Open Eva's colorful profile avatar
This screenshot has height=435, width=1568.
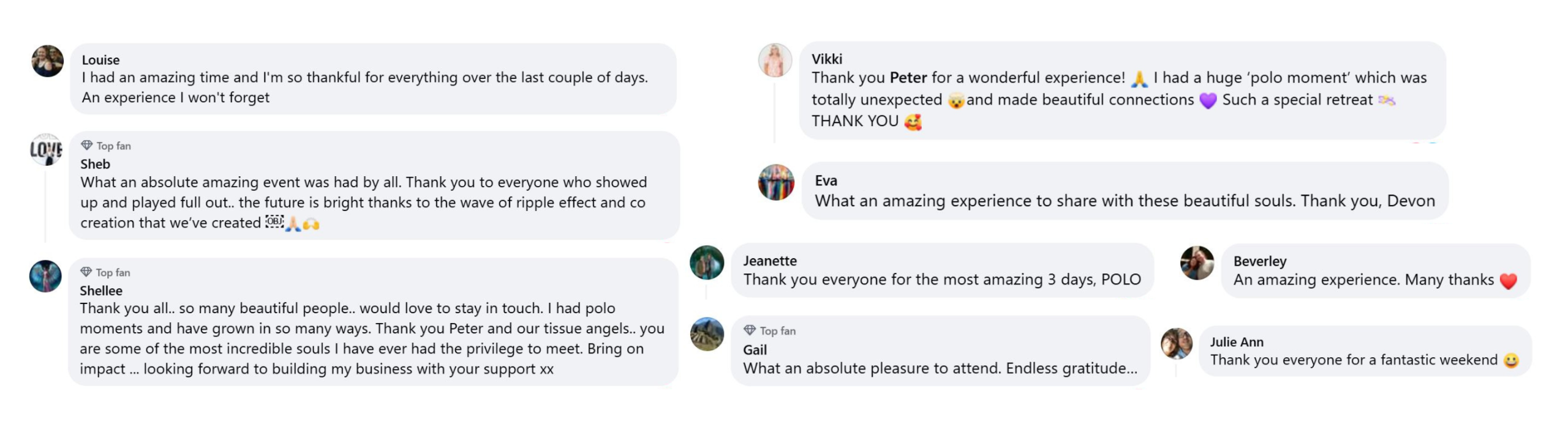coord(776,182)
